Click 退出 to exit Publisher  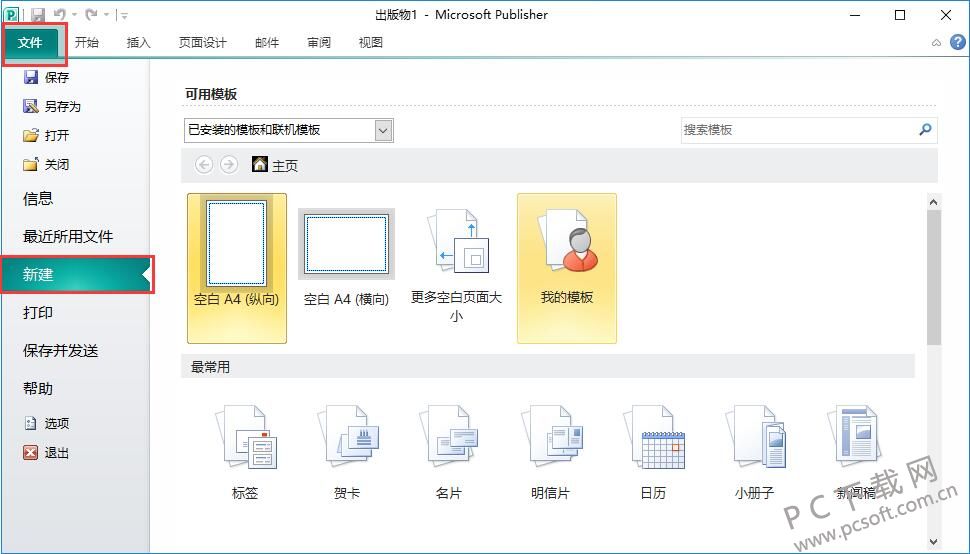point(46,453)
